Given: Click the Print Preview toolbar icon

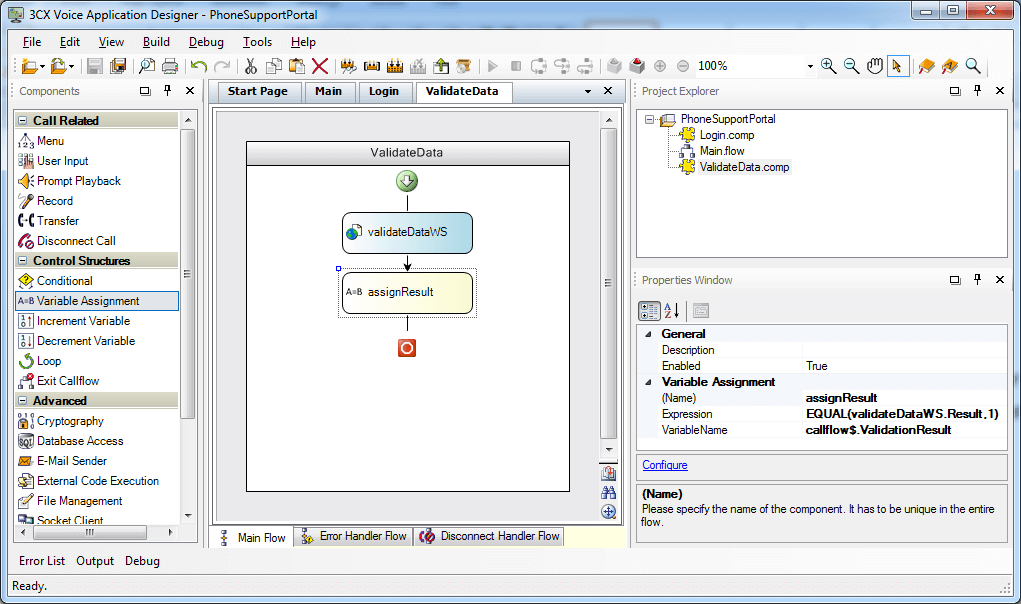Looking at the screenshot, I should click(147, 66).
